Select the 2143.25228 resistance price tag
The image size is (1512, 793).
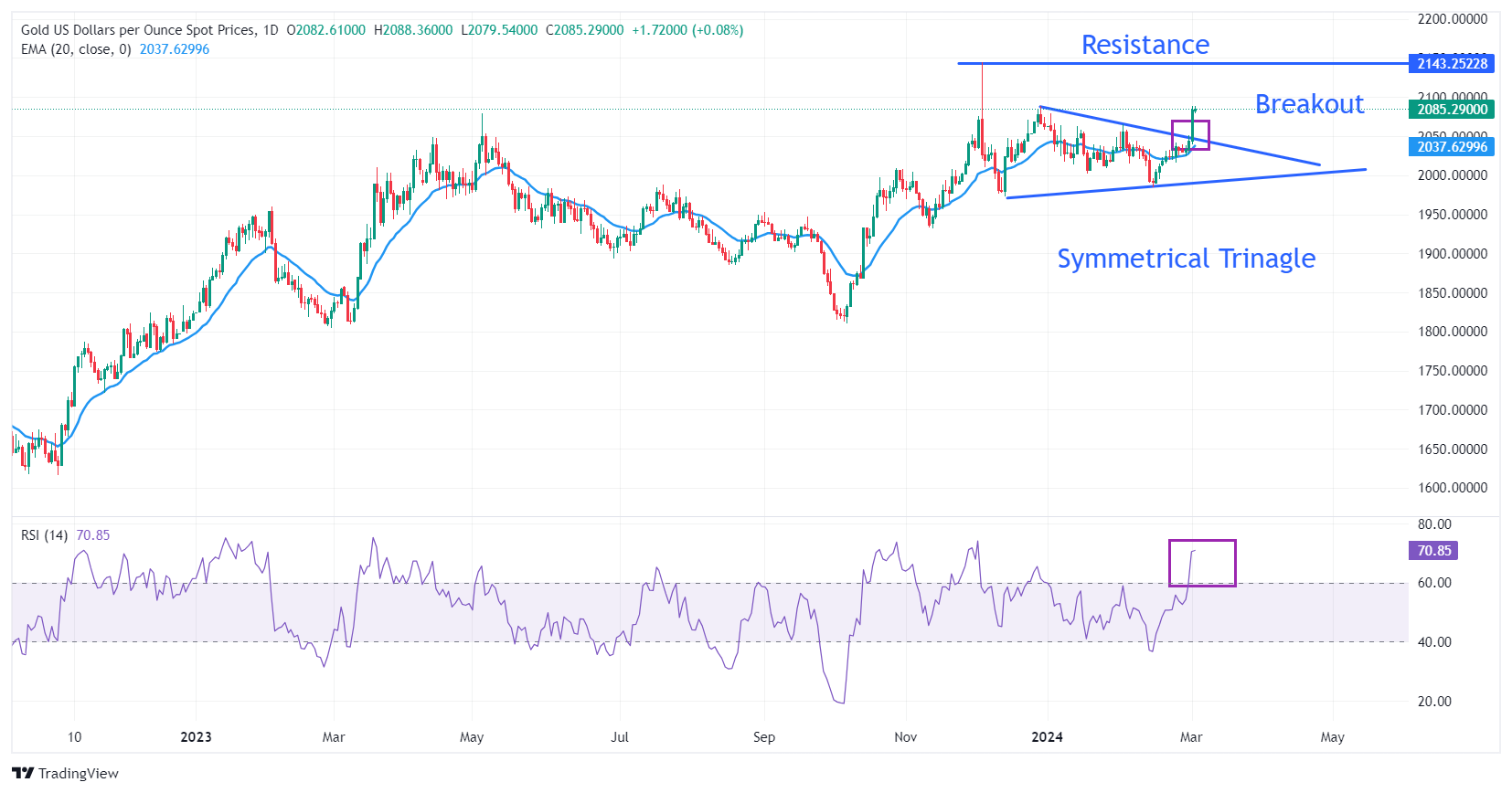(1451, 63)
